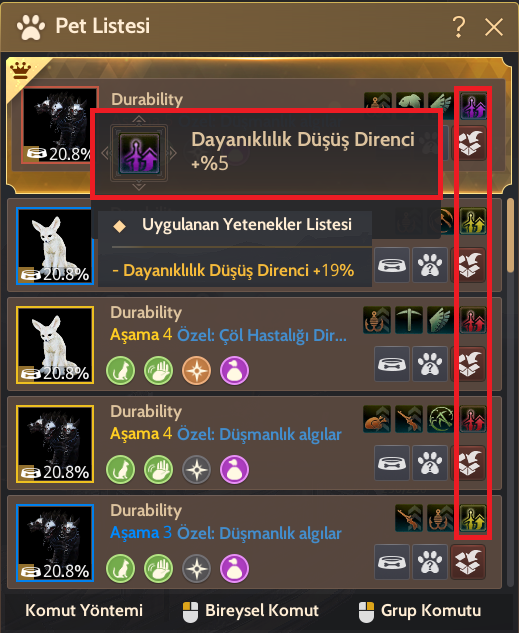Open the Pet Listesi help question mark
This screenshot has width=519, height=633.
pos(458,27)
